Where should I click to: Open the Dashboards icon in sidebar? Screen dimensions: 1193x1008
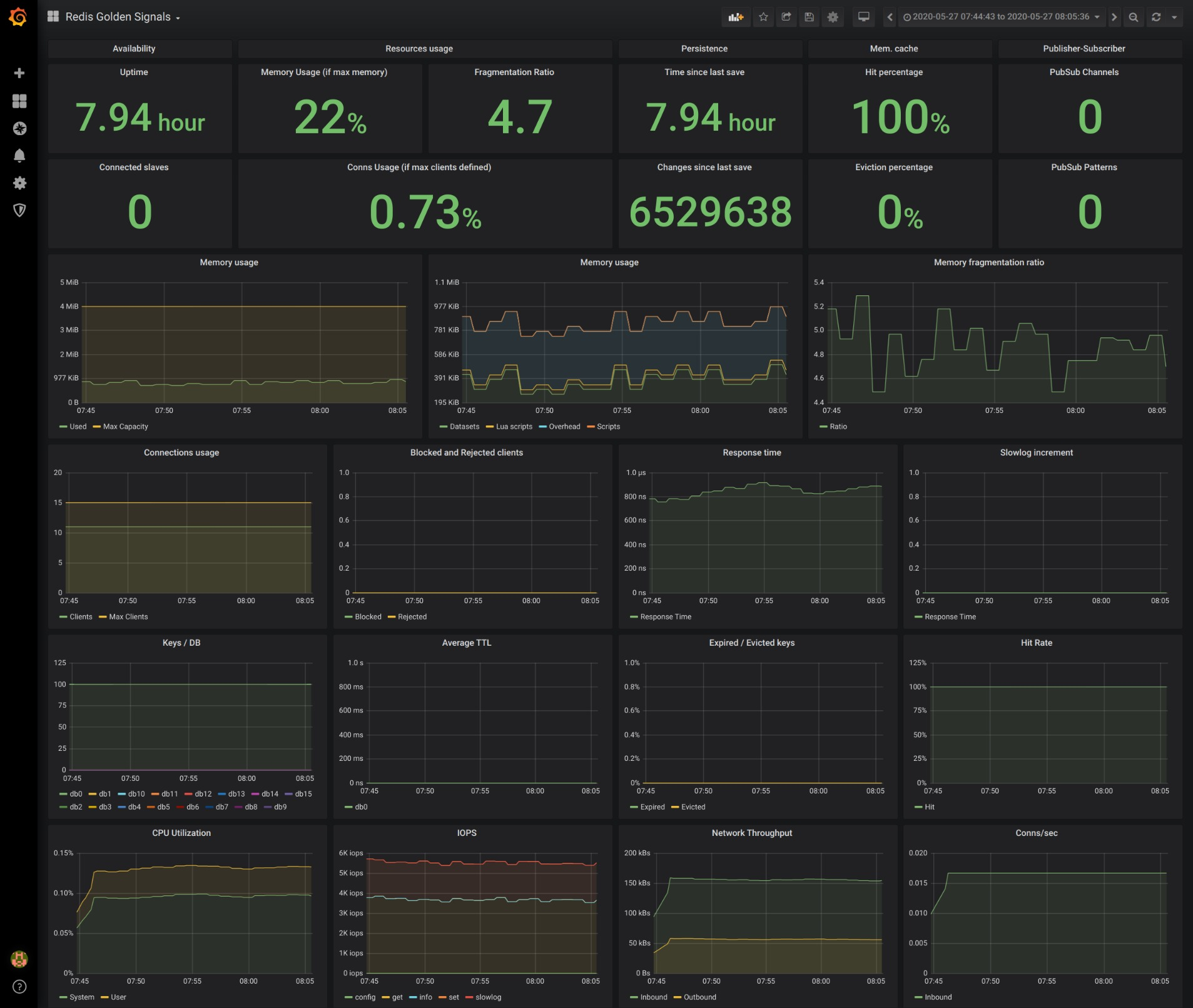tap(19, 101)
